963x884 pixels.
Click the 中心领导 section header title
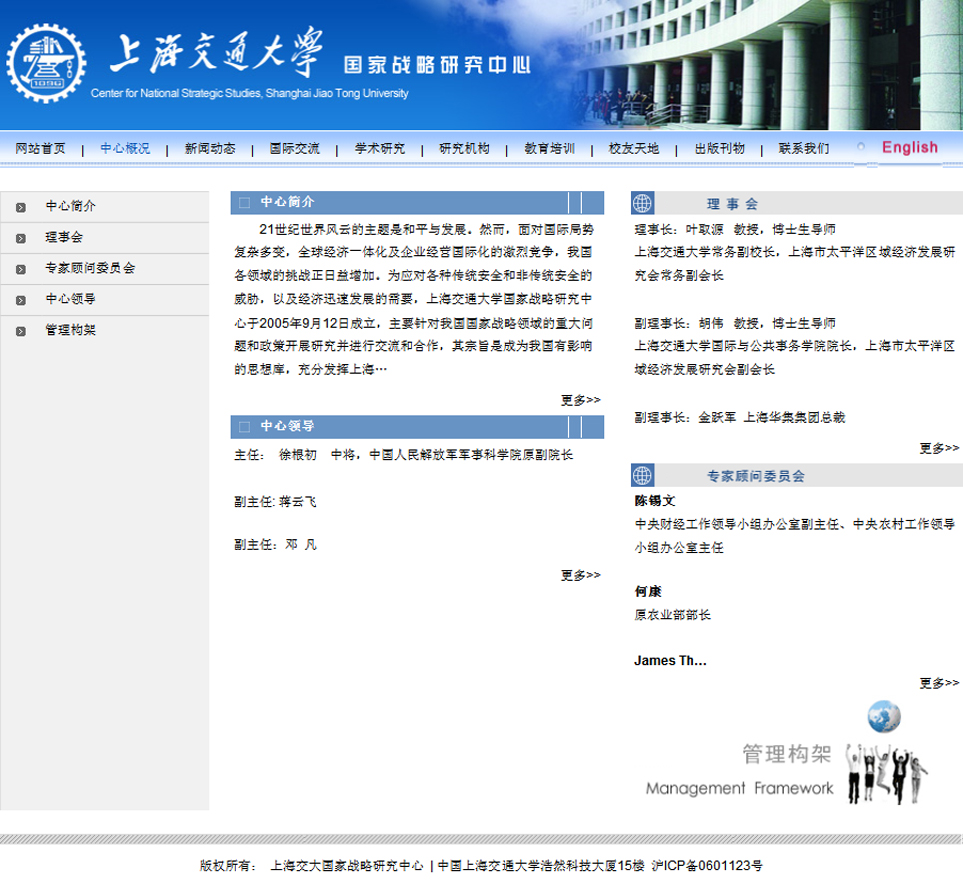(x=287, y=426)
